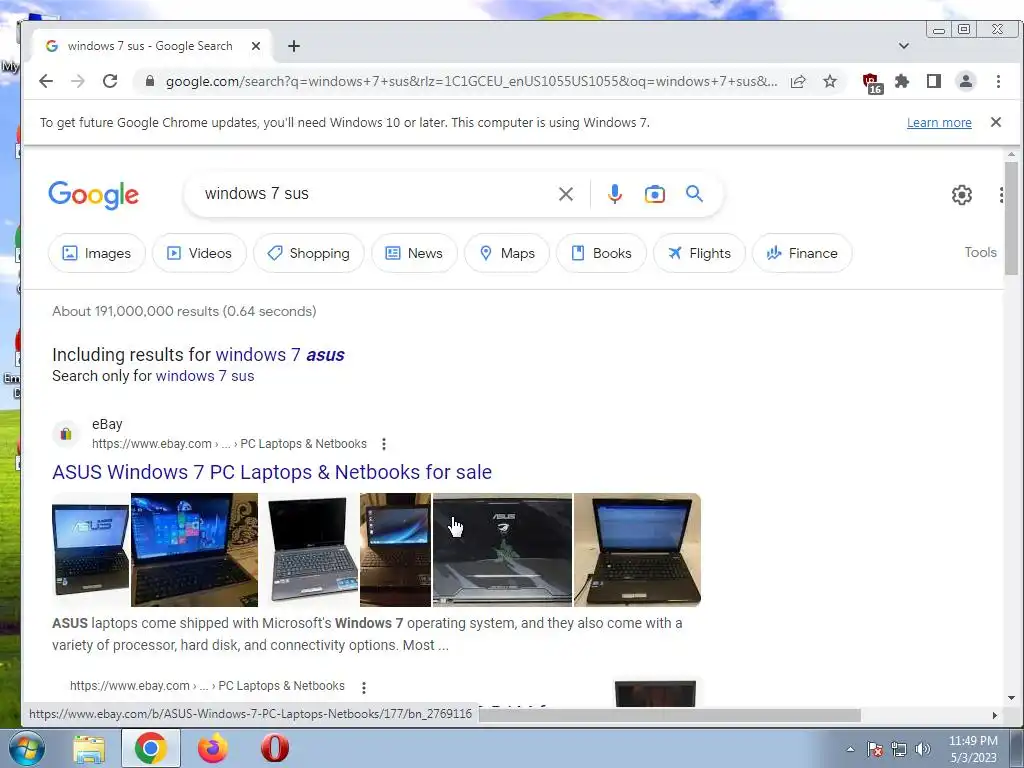The image size is (1024, 768).
Task: Switch to News results
Action: pyautogui.click(x=414, y=253)
